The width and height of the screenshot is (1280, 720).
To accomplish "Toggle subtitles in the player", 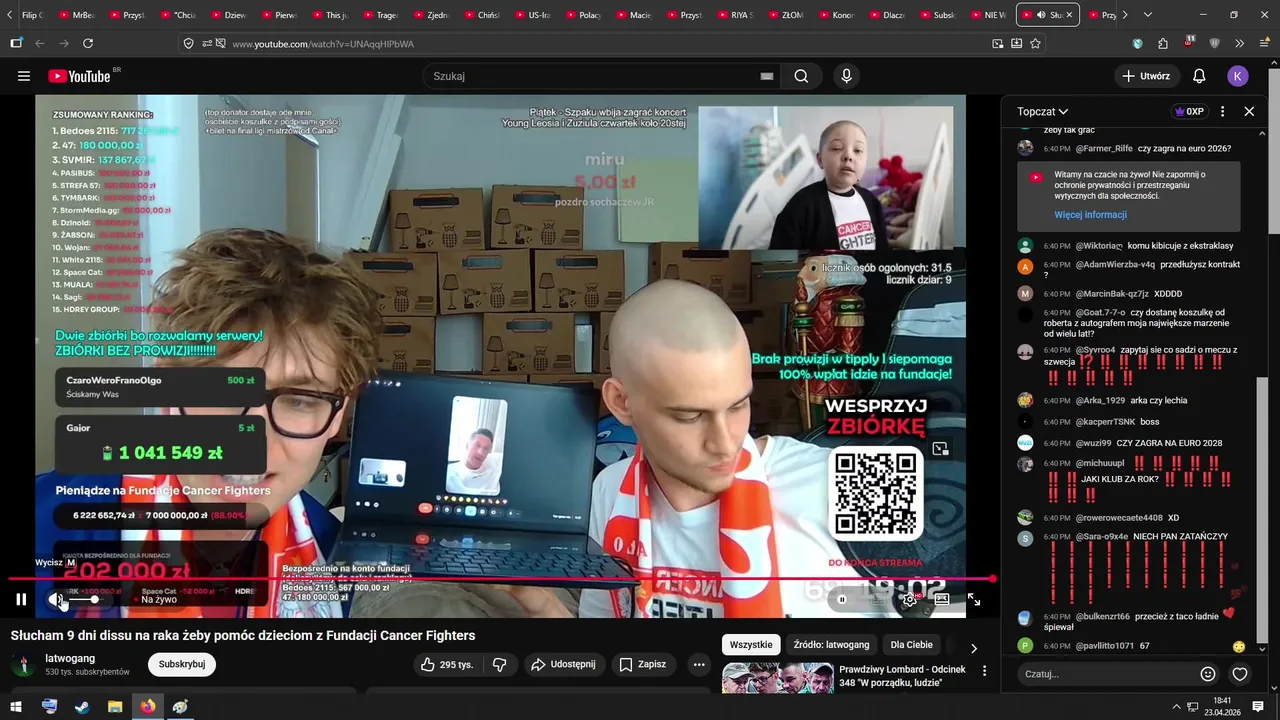I will (x=877, y=599).
